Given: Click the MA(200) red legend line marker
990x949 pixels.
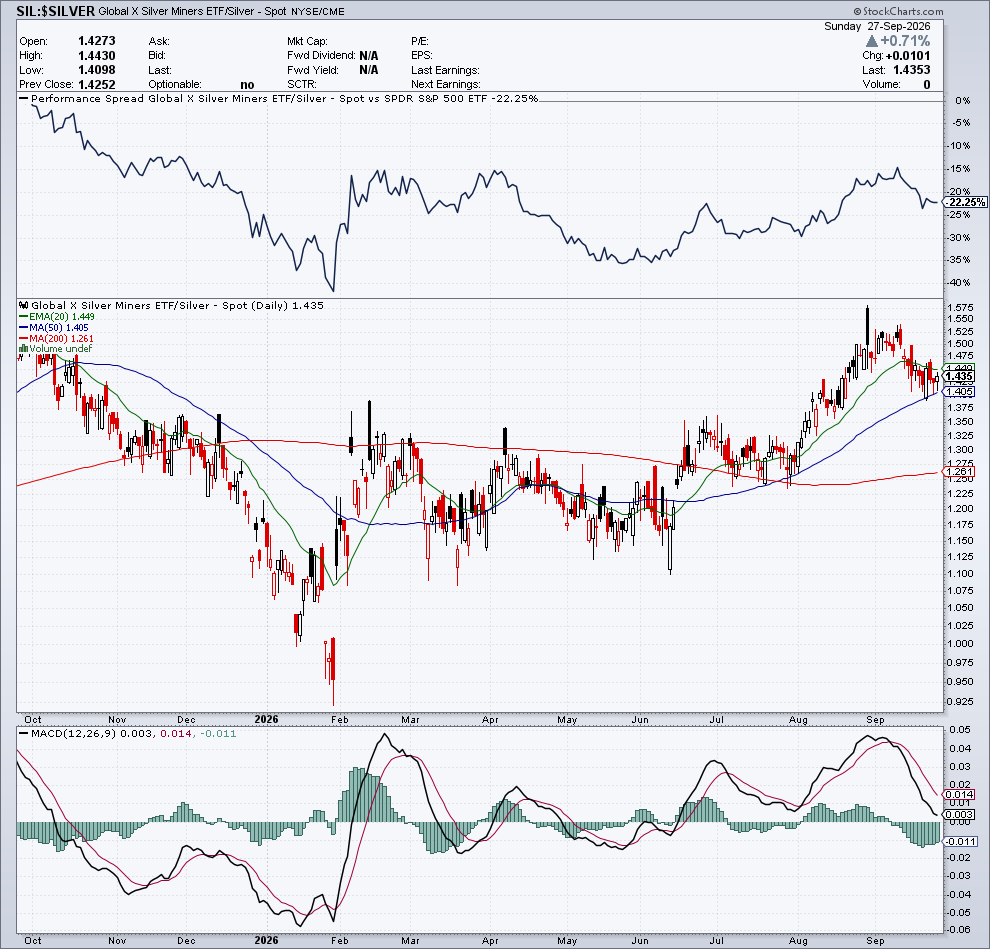Looking at the screenshot, I should coord(24,338).
